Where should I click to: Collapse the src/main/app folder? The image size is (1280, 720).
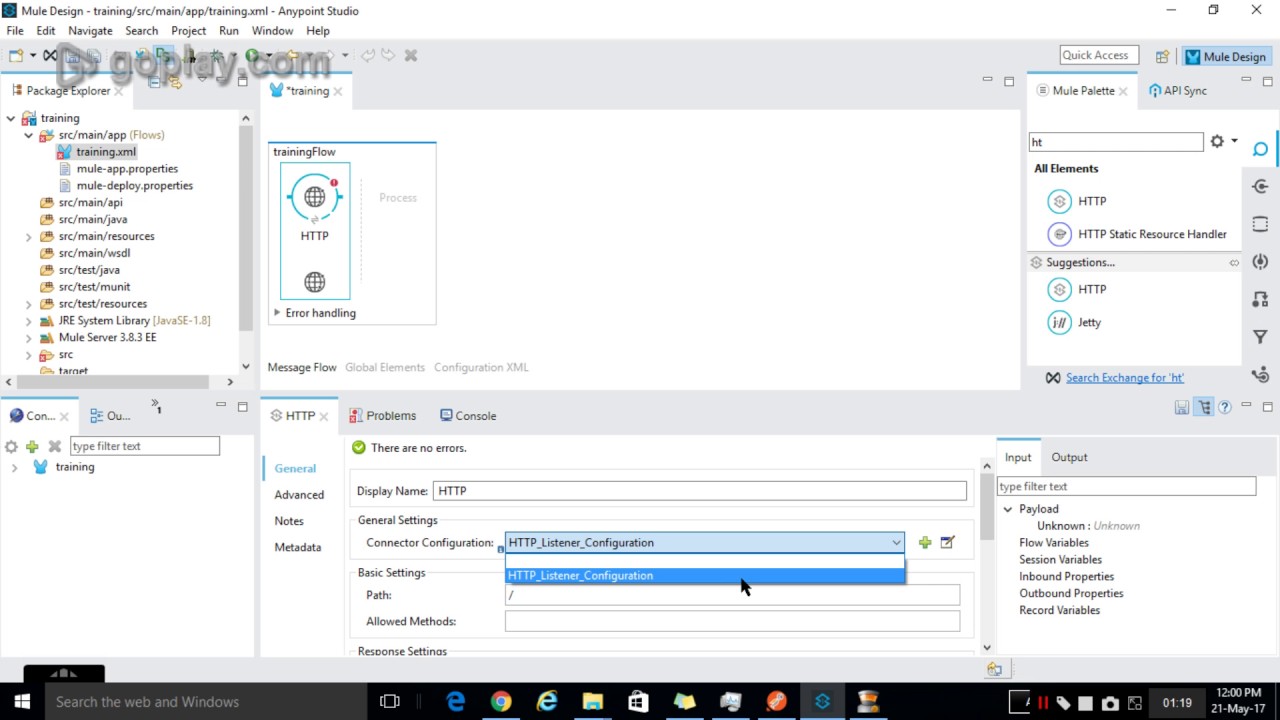click(x=29, y=135)
